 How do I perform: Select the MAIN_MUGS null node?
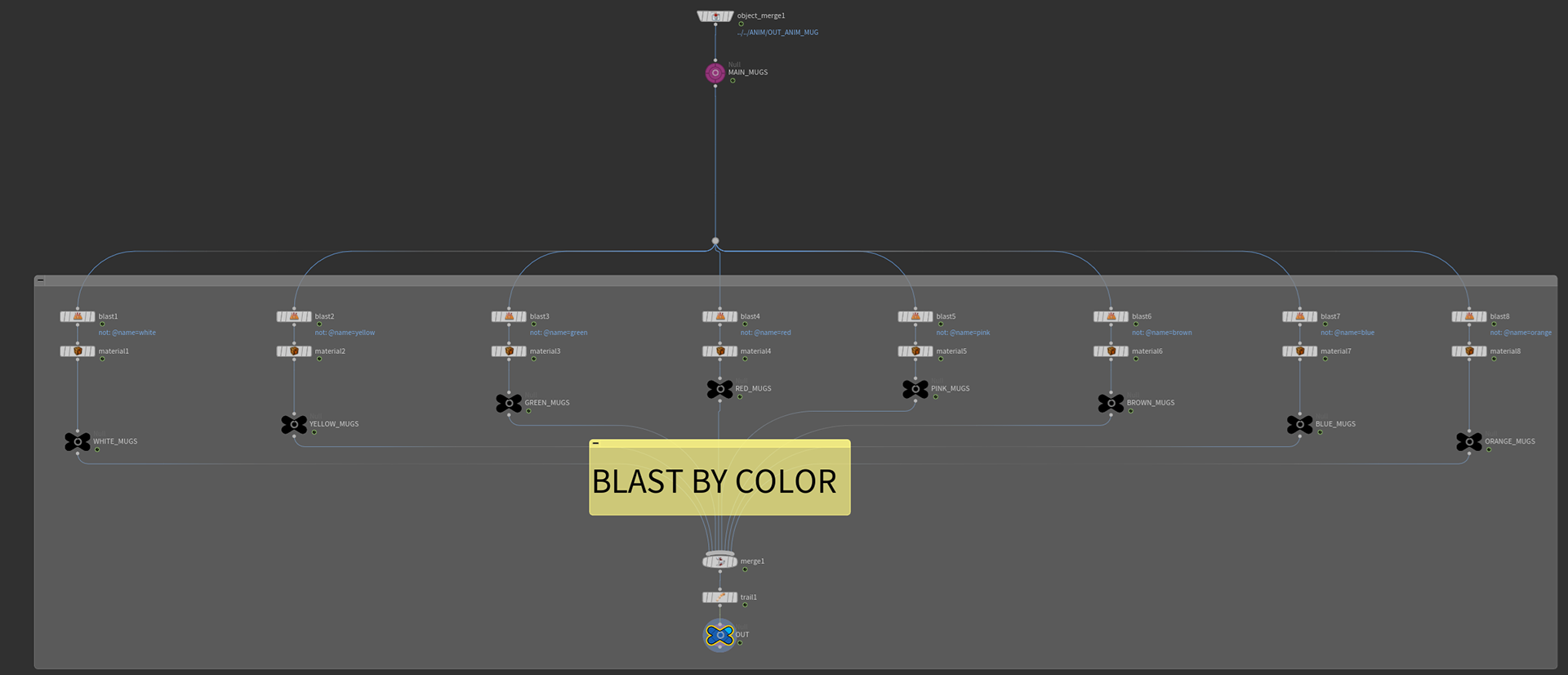[715, 73]
